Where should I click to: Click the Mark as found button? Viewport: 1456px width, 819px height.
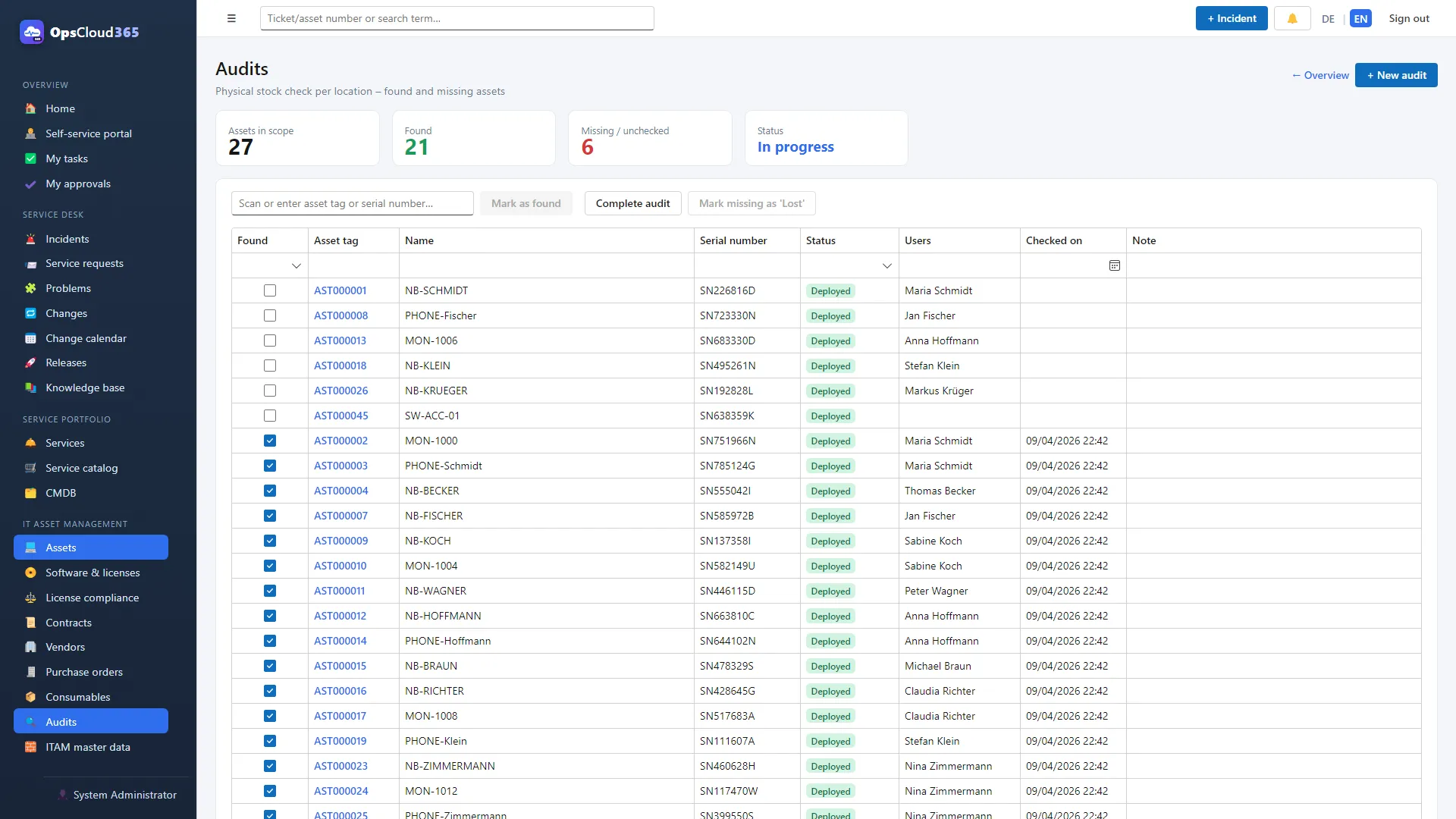point(526,203)
